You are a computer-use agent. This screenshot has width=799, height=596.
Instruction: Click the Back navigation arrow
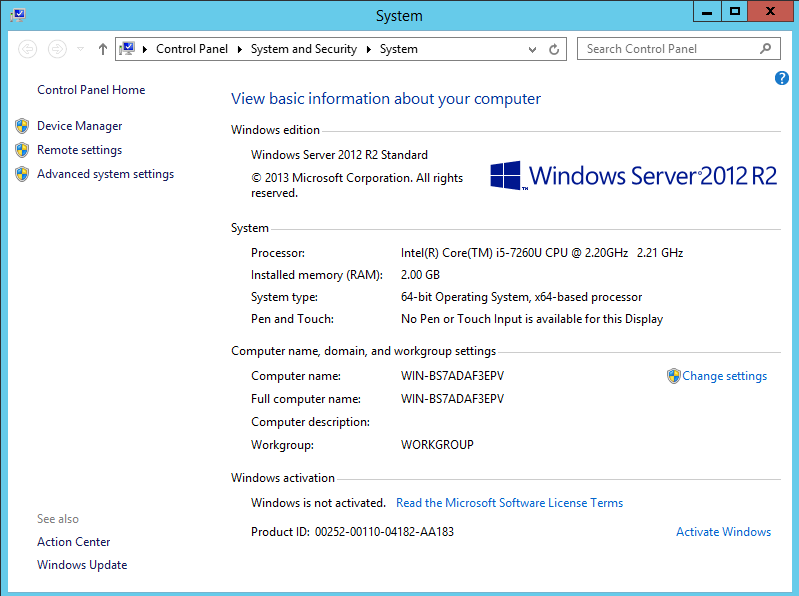coord(28,49)
